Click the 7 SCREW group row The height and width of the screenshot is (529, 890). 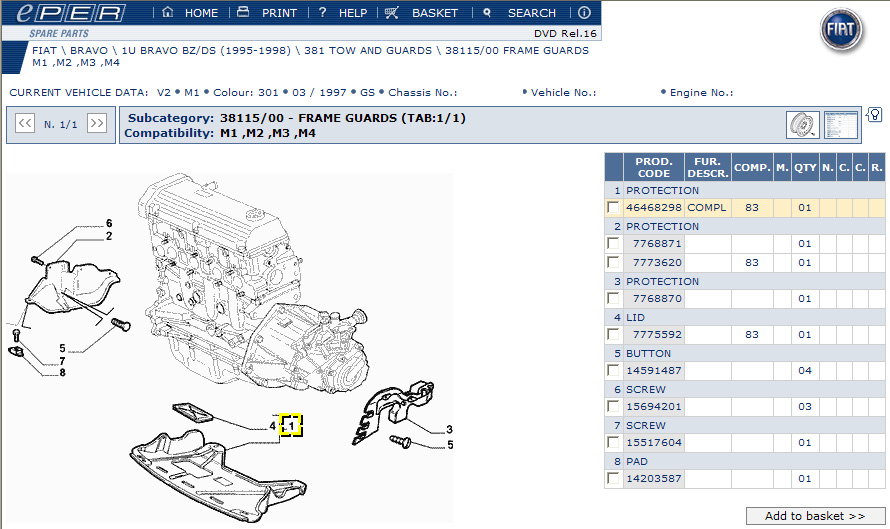(x=745, y=425)
